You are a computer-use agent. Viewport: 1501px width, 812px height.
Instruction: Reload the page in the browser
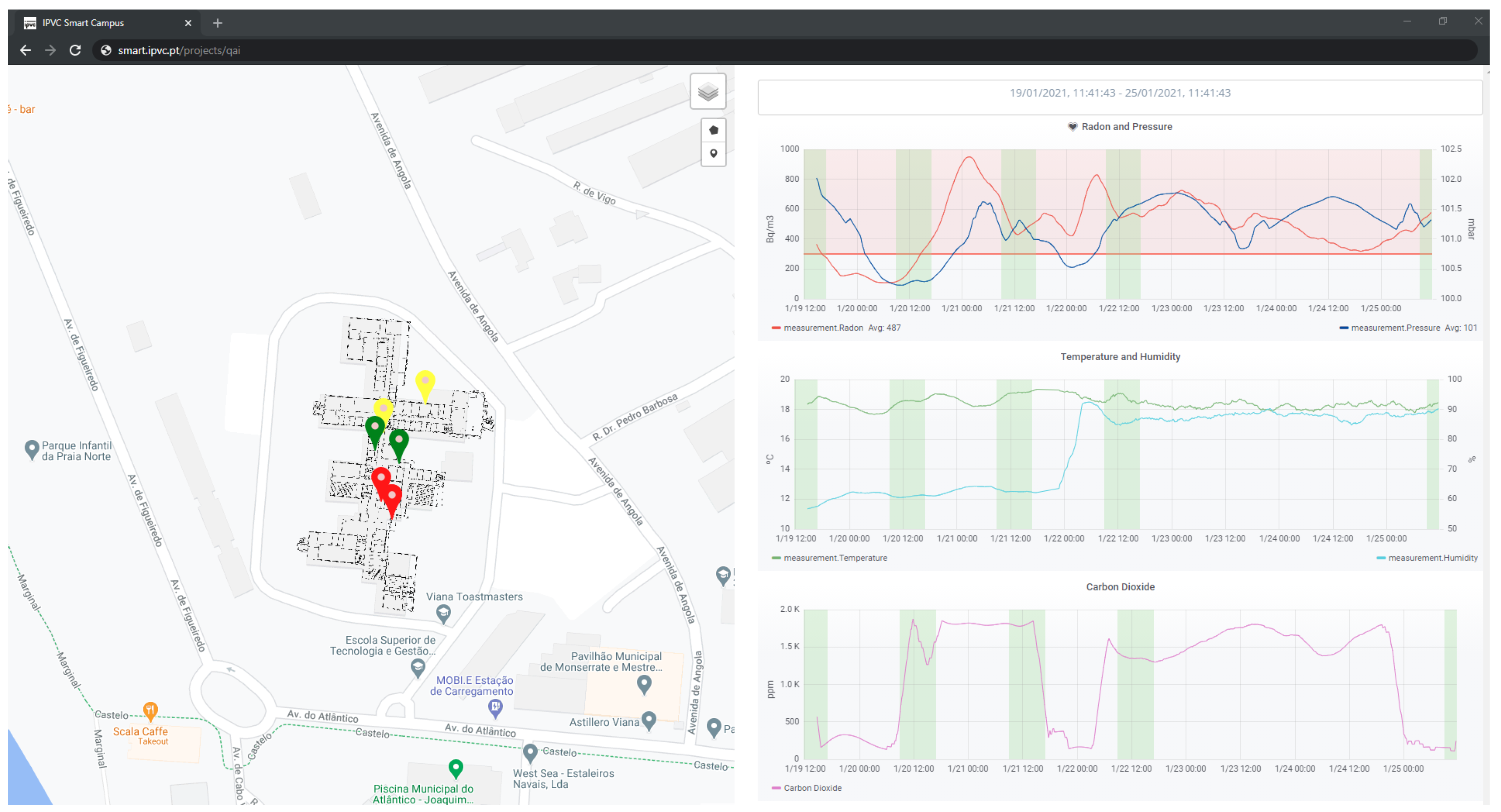(75, 50)
